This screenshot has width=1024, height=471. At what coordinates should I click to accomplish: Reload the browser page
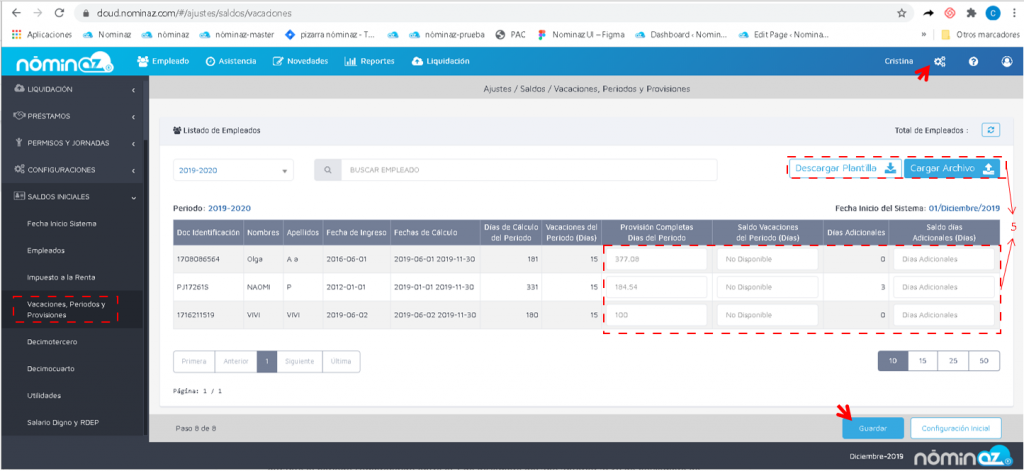click(59, 14)
